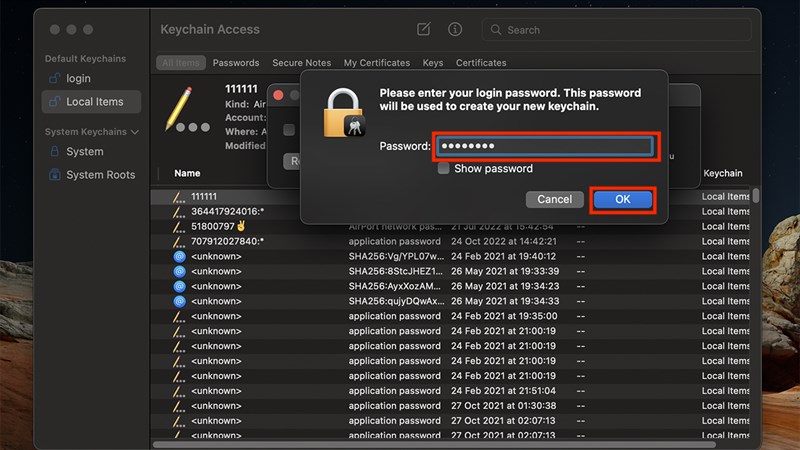The width and height of the screenshot is (800, 450).
Task: Click the System Roots folder icon
Action: click(54, 174)
